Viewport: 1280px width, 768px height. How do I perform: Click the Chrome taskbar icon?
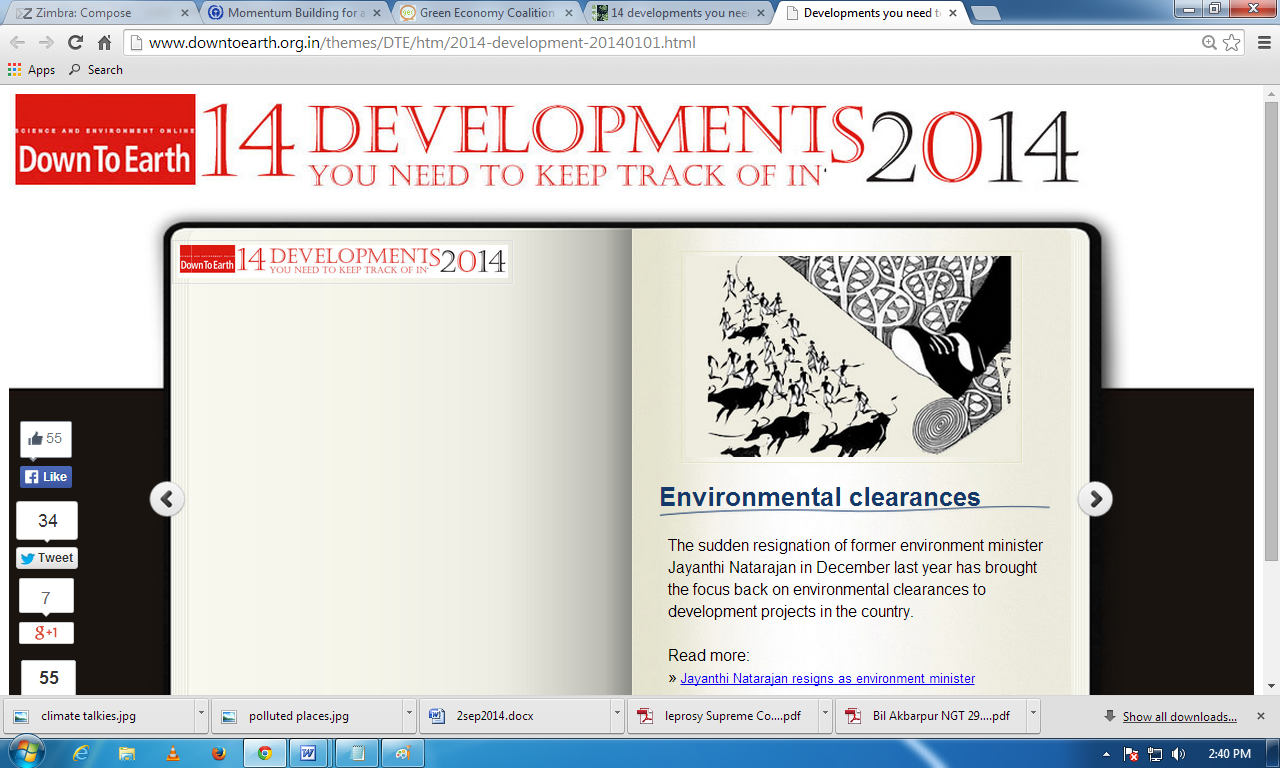coord(264,753)
